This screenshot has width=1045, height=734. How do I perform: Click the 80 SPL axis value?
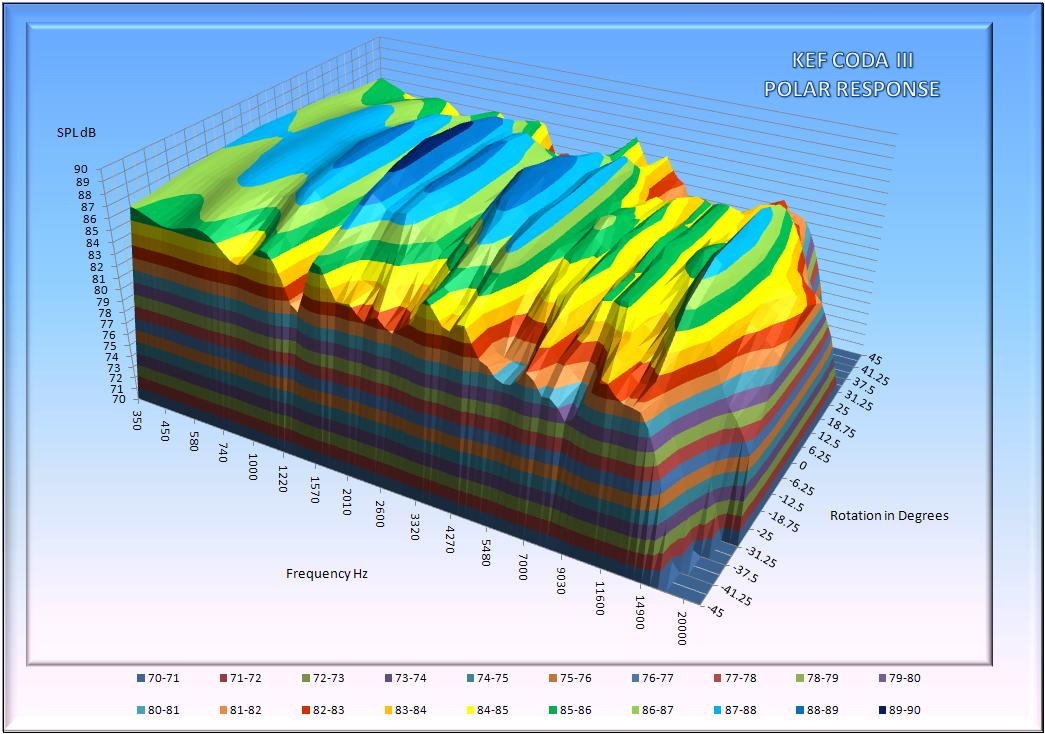pos(101,290)
